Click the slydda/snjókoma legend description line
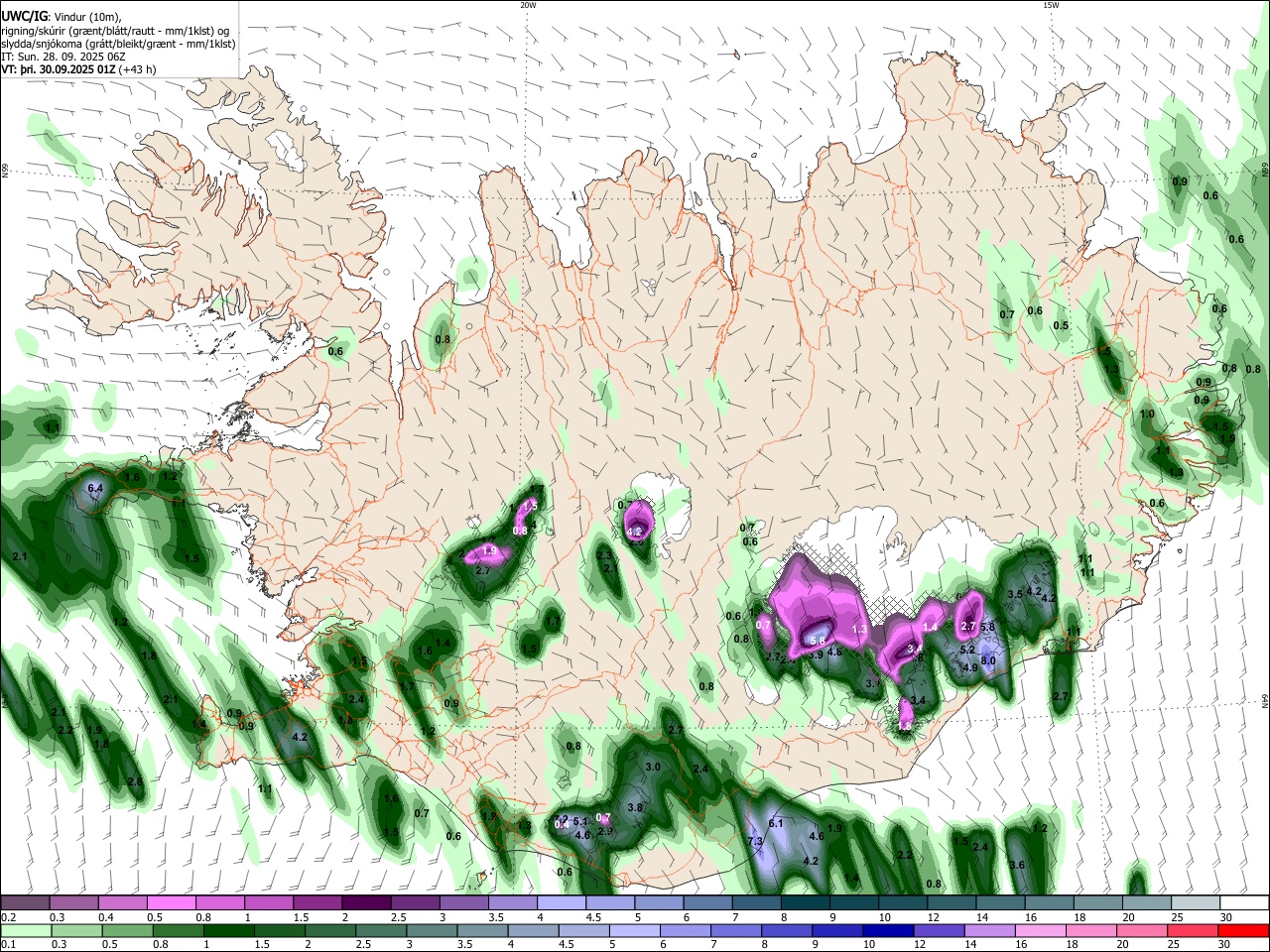1270x952 pixels. coord(117,45)
